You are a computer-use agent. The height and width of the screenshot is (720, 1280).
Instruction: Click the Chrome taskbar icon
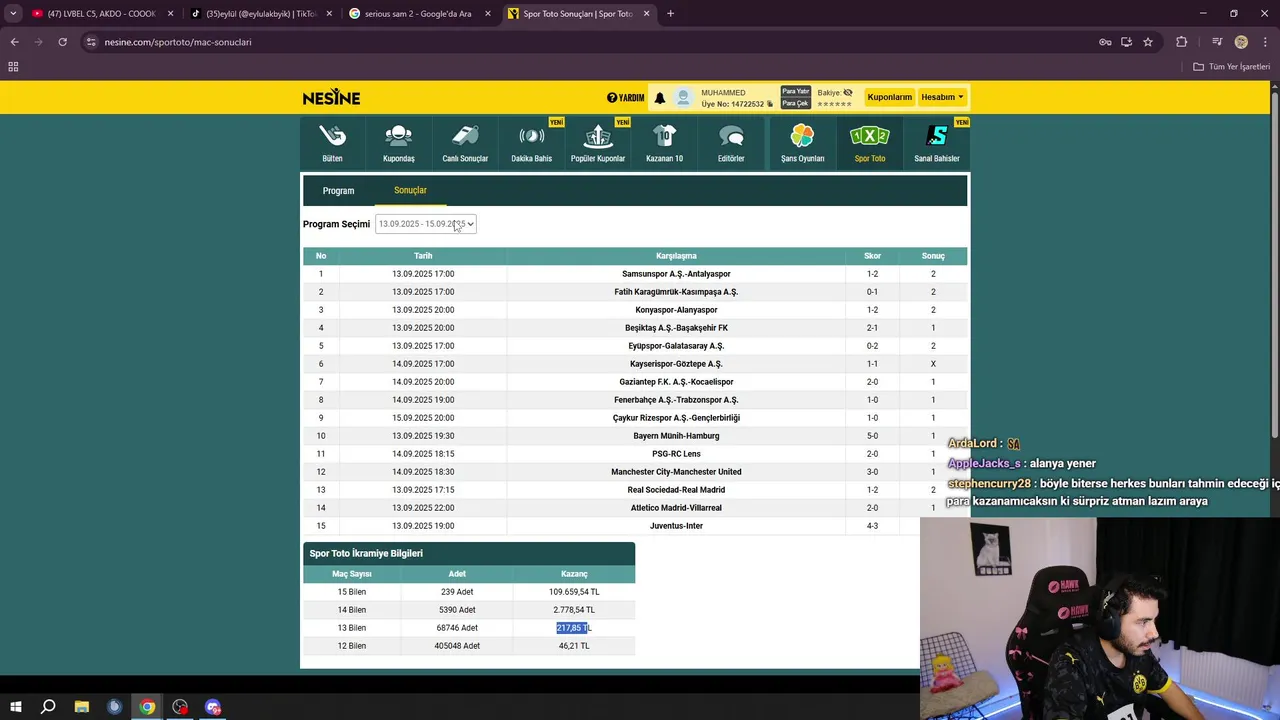click(x=147, y=707)
